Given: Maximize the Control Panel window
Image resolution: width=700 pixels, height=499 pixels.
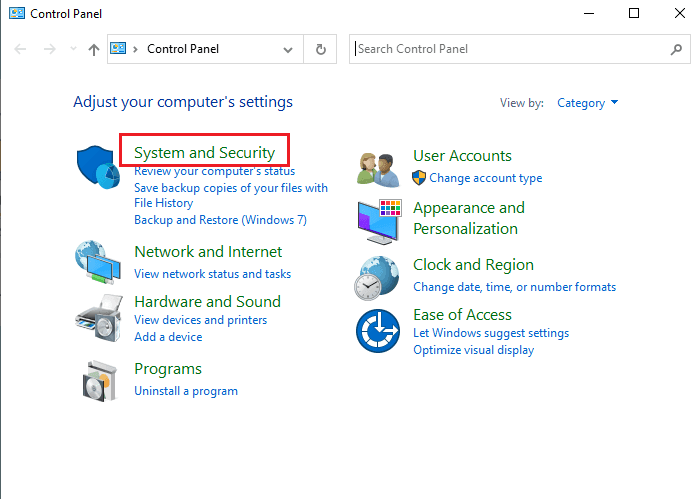Looking at the screenshot, I should (x=634, y=13).
